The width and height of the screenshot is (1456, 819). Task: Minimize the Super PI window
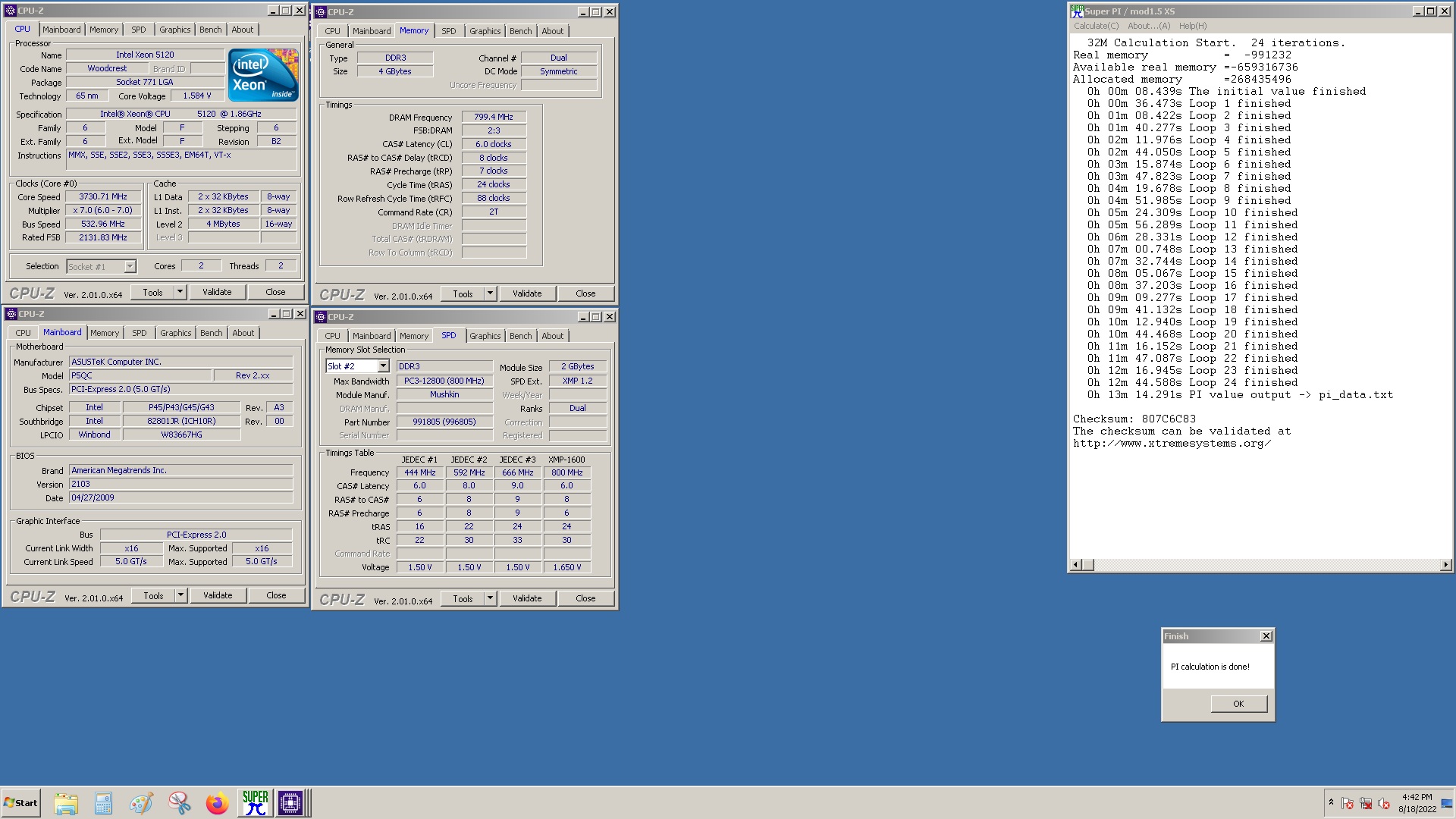(1418, 11)
